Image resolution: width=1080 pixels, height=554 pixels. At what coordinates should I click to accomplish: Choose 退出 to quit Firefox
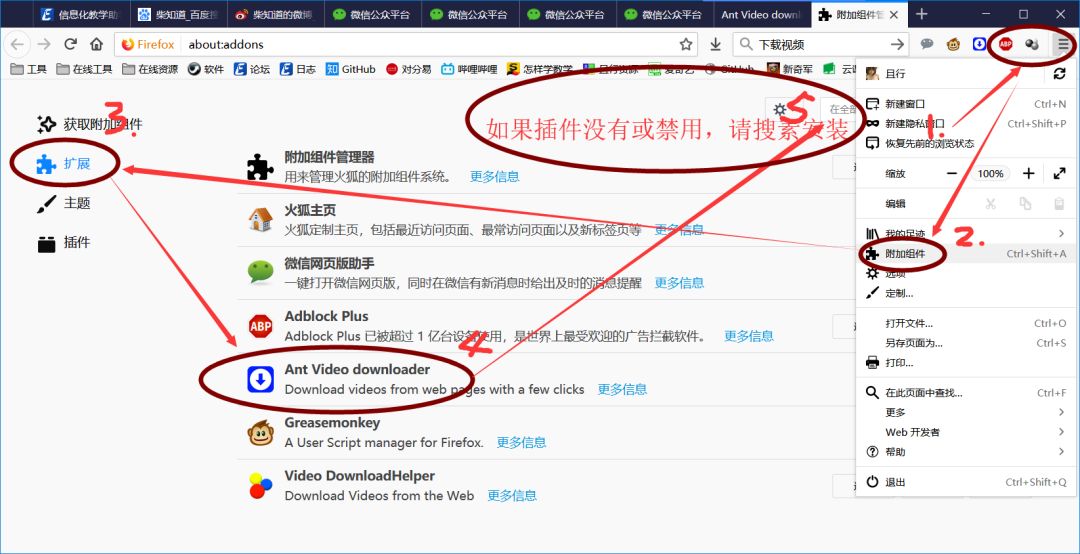click(x=966, y=482)
